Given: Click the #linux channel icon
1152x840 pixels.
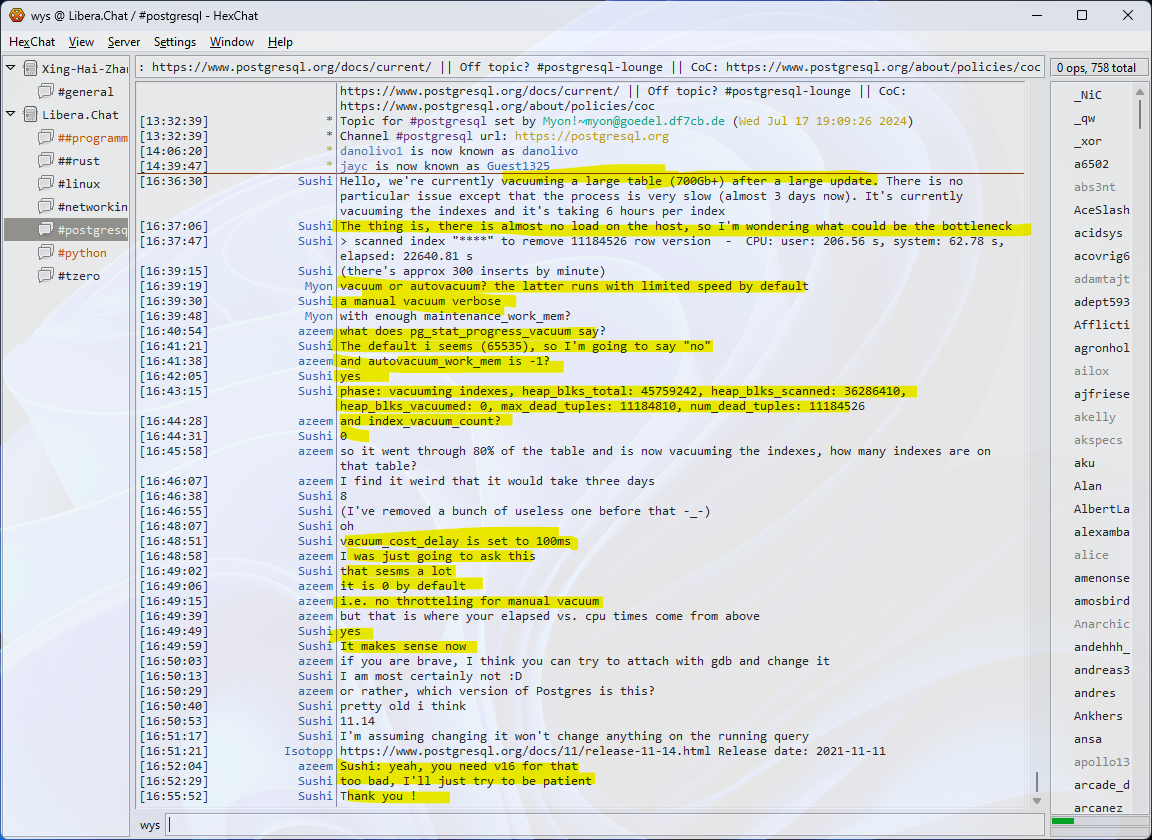Looking at the screenshot, I should tap(46, 184).
